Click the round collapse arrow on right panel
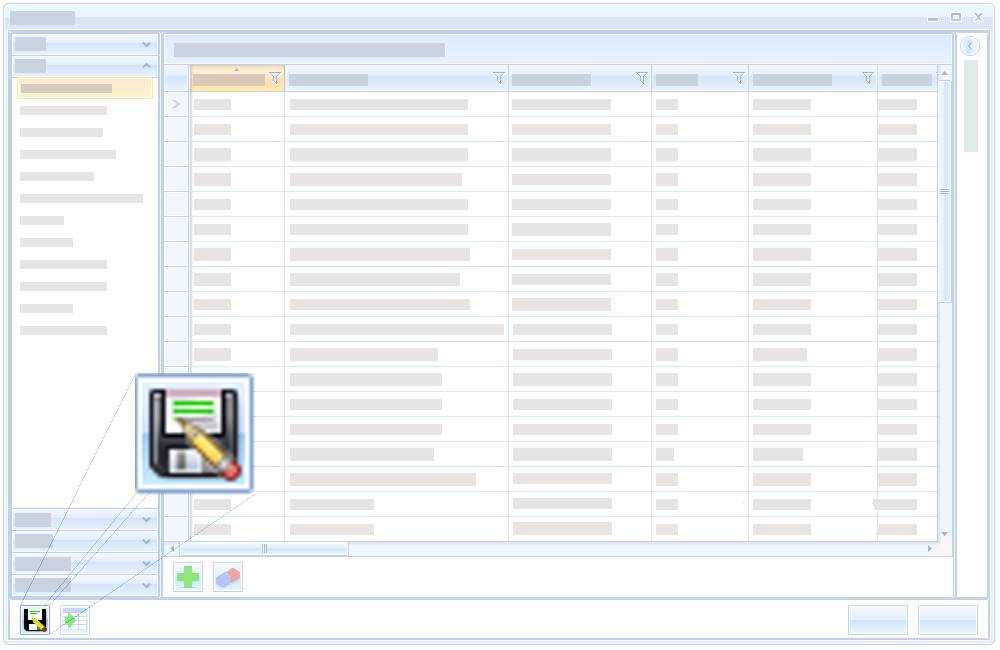 (x=970, y=46)
